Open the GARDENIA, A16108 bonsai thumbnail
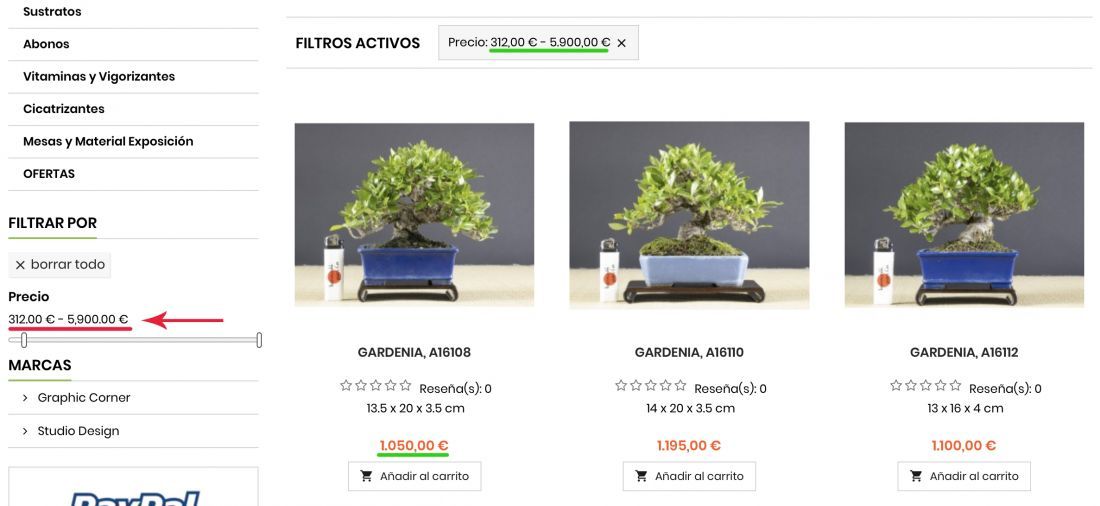This screenshot has height=506, width=1100. pyautogui.click(x=414, y=215)
